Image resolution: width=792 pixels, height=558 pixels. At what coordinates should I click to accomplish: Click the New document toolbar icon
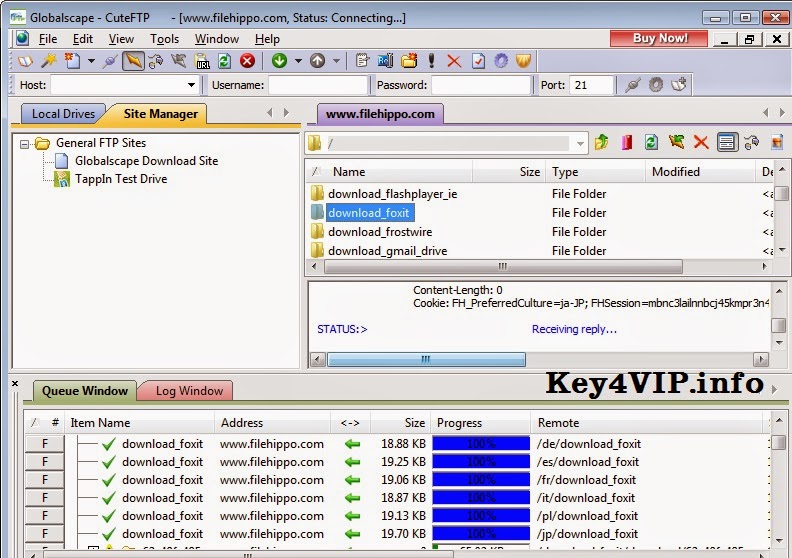[x=72, y=61]
